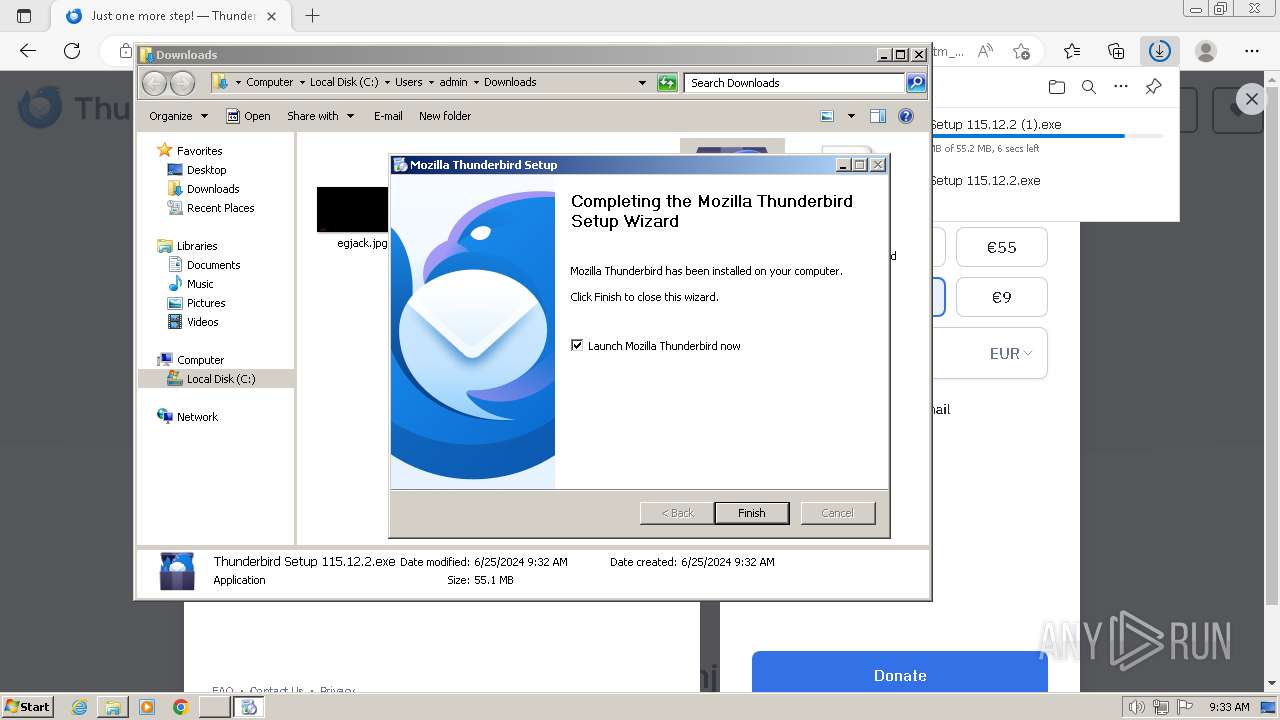
Task: Pin the downloads panel
Action: [1153, 87]
